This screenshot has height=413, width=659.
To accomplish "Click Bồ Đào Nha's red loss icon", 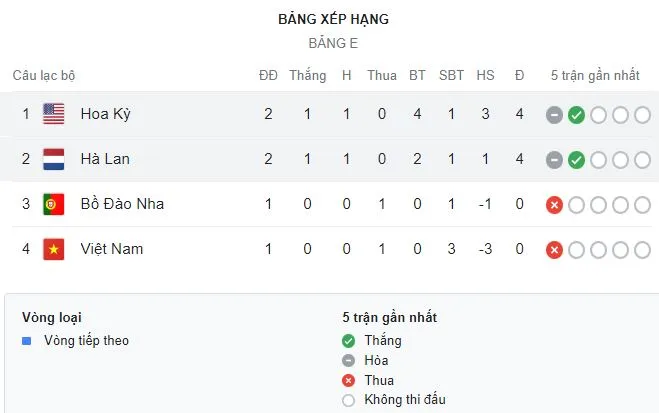I will [554, 205].
